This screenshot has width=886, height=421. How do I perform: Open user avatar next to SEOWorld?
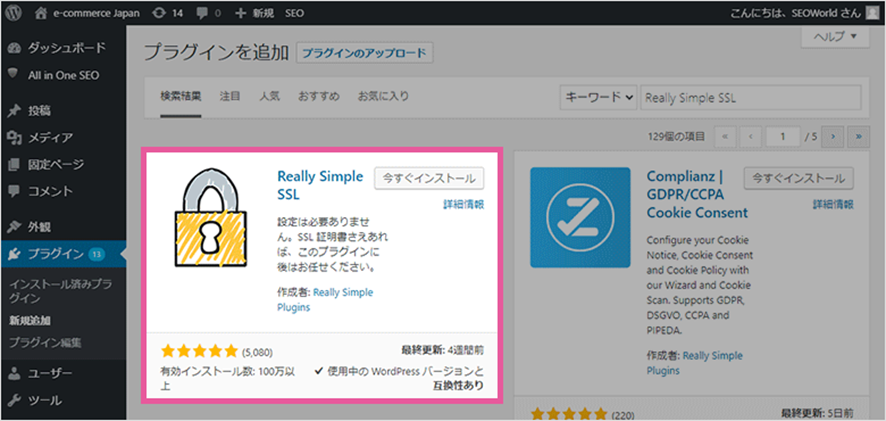[x=872, y=12]
